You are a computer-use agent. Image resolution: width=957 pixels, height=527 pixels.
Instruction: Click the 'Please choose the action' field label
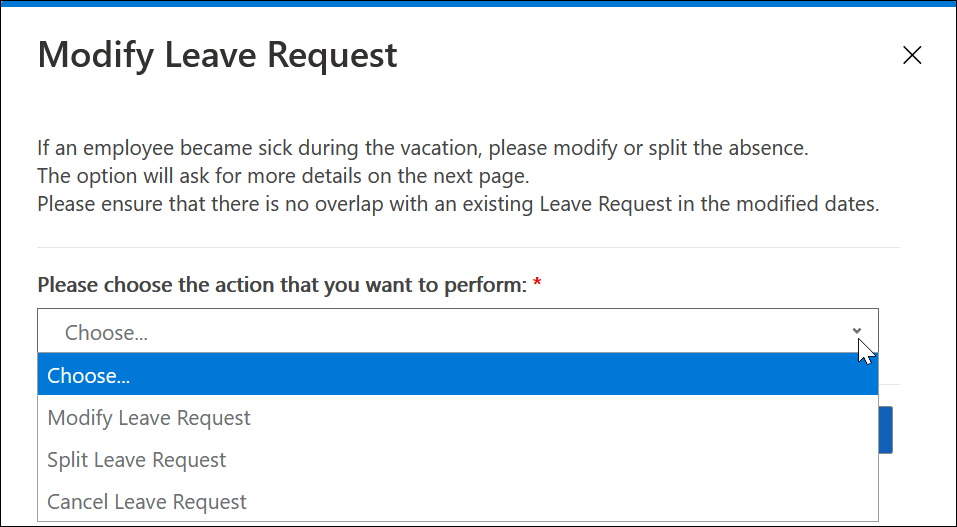coord(282,285)
